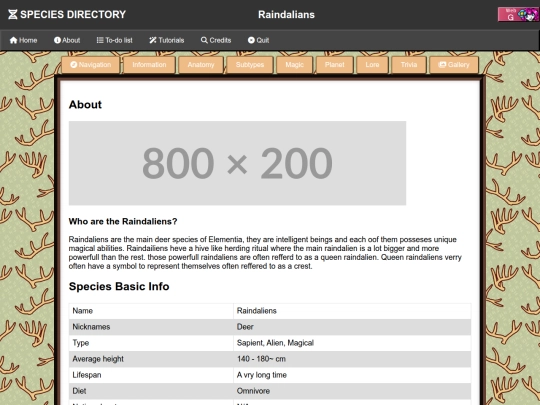540x405 pixels.
Task: Open the About nav link
Action: [67, 40]
